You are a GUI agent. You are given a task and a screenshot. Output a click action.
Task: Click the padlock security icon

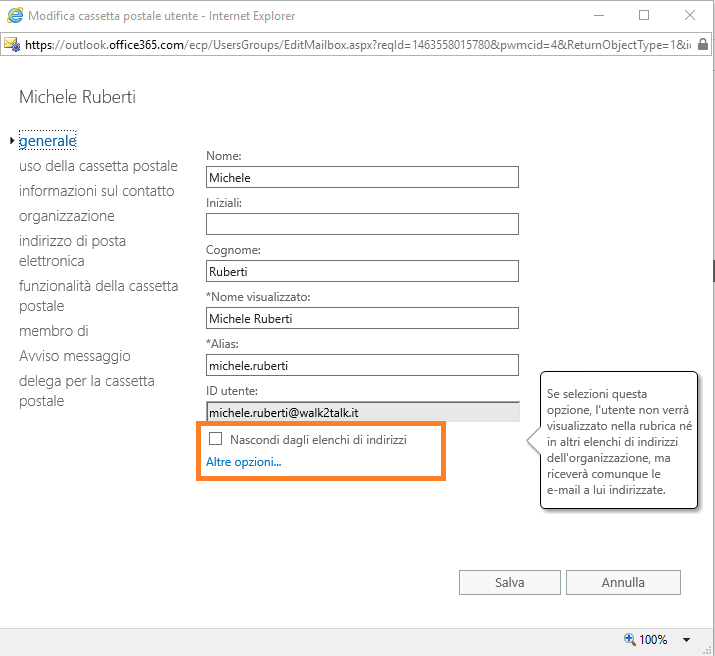pyautogui.click(x=703, y=45)
